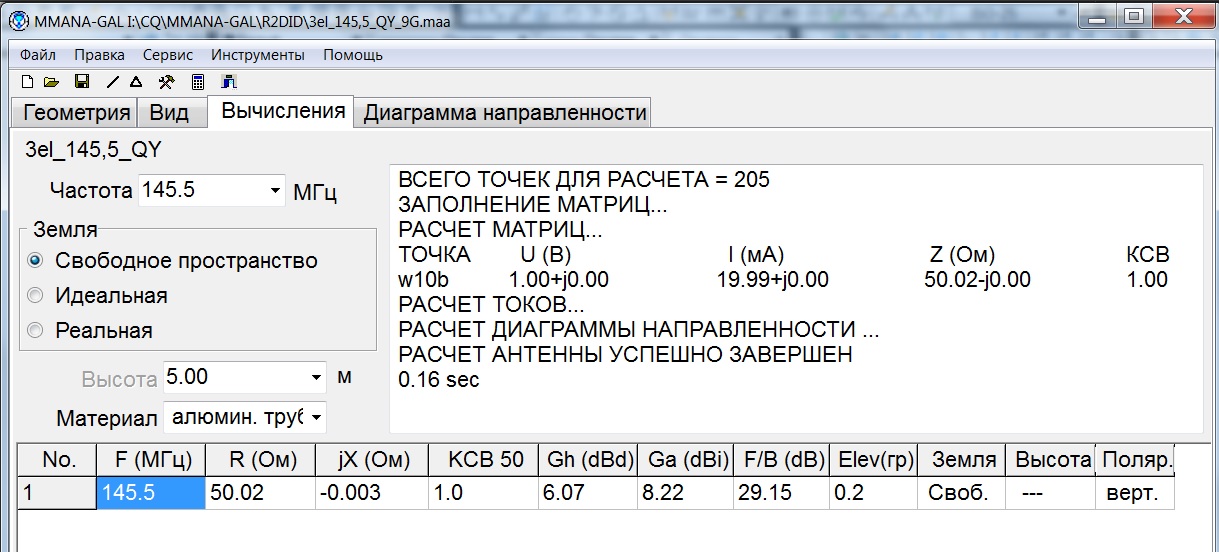Launch the calculator icon in toolbar
The image size is (1219, 552).
pos(198,82)
